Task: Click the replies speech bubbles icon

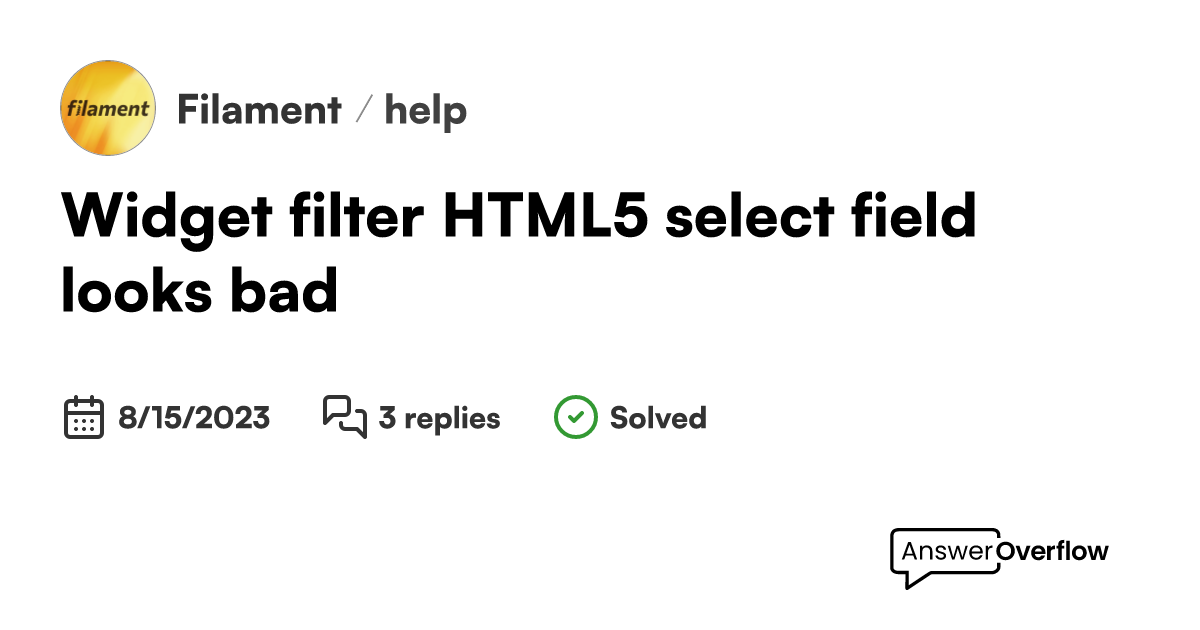Action: point(345,417)
